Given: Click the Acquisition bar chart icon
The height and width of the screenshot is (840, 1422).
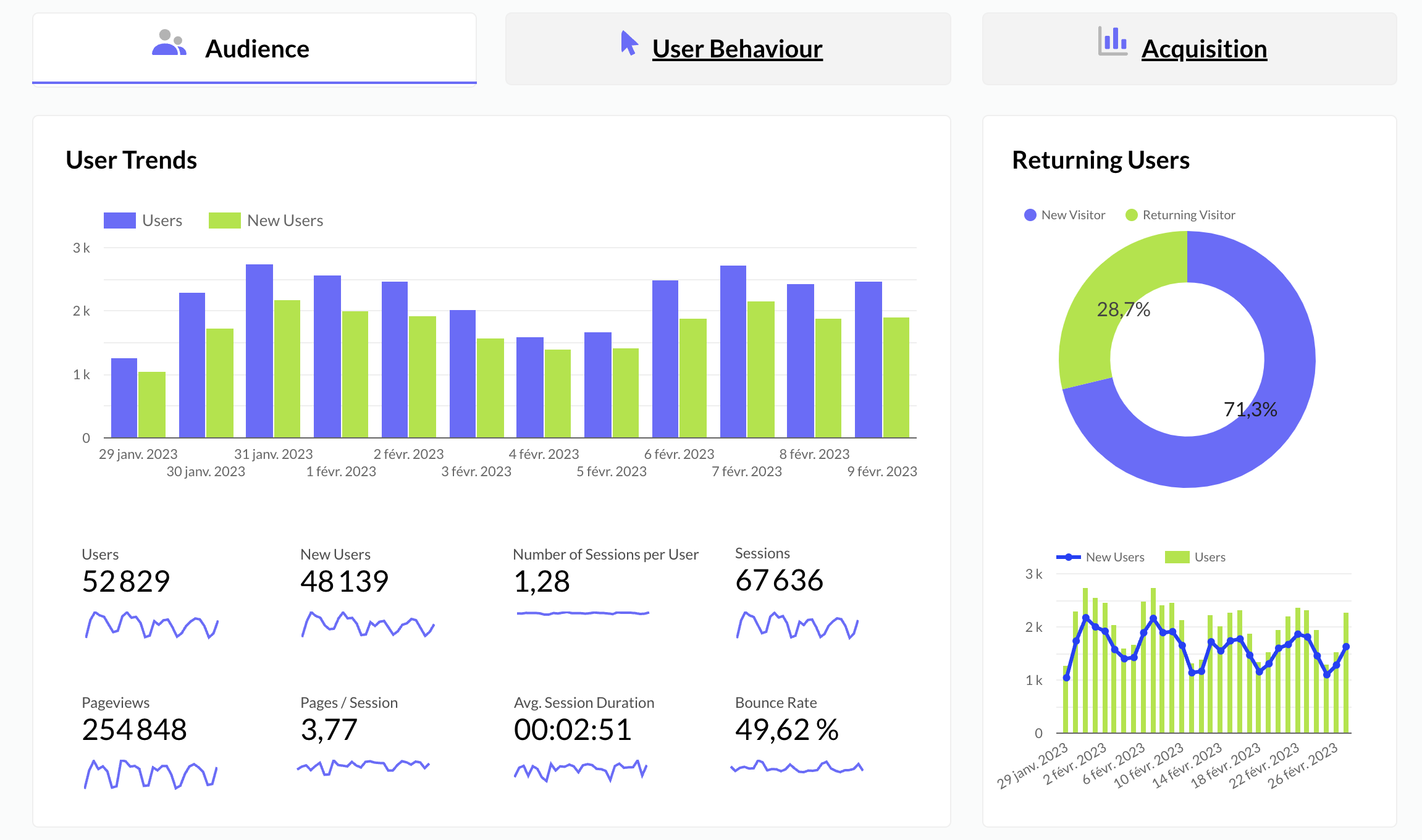Looking at the screenshot, I should 1113,41.
